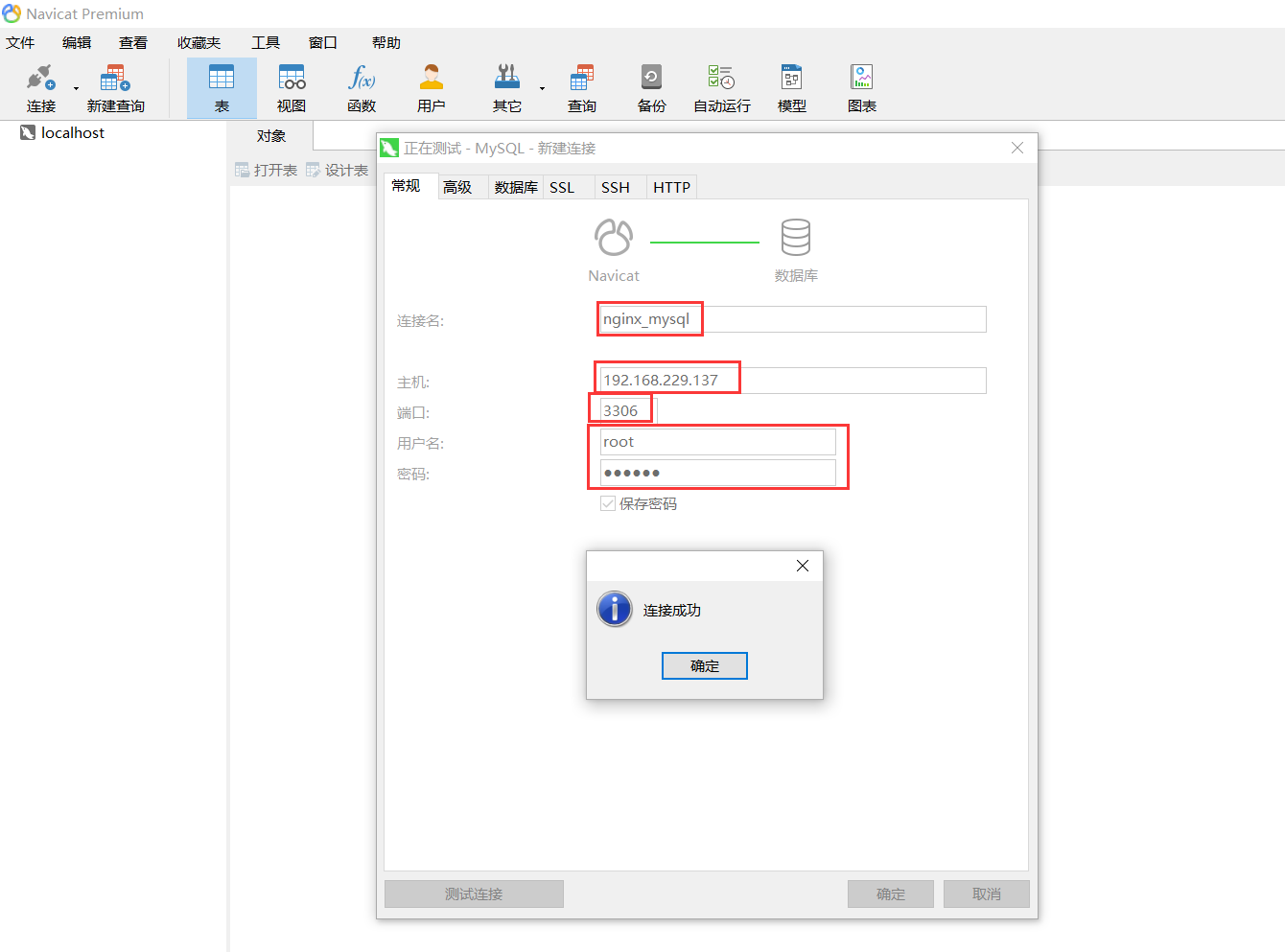Click the 数据库 cylinder icon in dialog
The width and height of the screenshot is (1285, 952).
[796, 238]
